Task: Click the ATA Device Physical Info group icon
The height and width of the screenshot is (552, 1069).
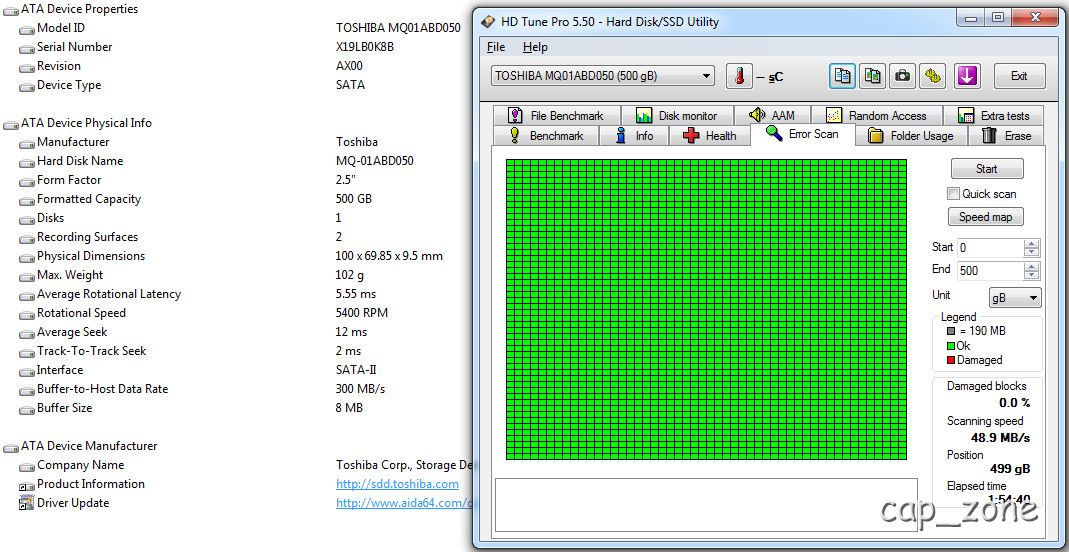Action: click(x=11, y=124)
